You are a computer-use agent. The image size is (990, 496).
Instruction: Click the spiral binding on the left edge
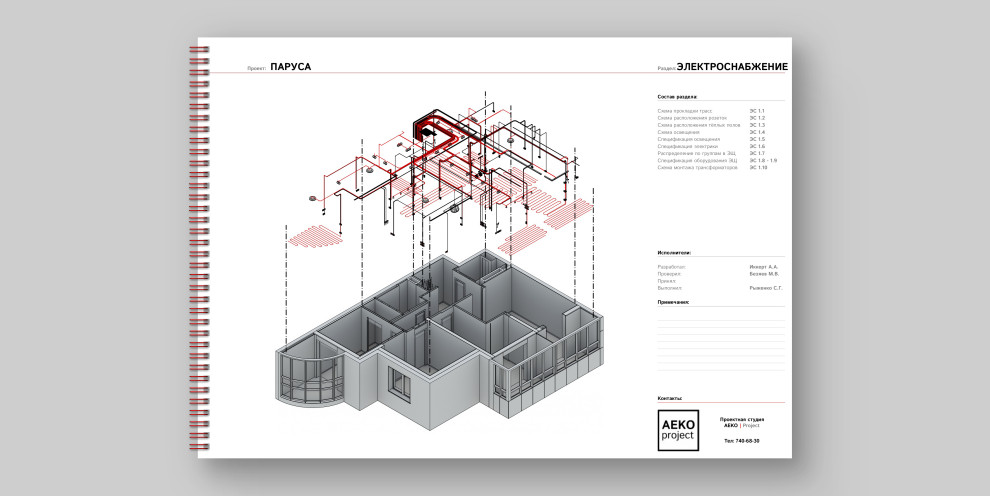pos(201,250)
